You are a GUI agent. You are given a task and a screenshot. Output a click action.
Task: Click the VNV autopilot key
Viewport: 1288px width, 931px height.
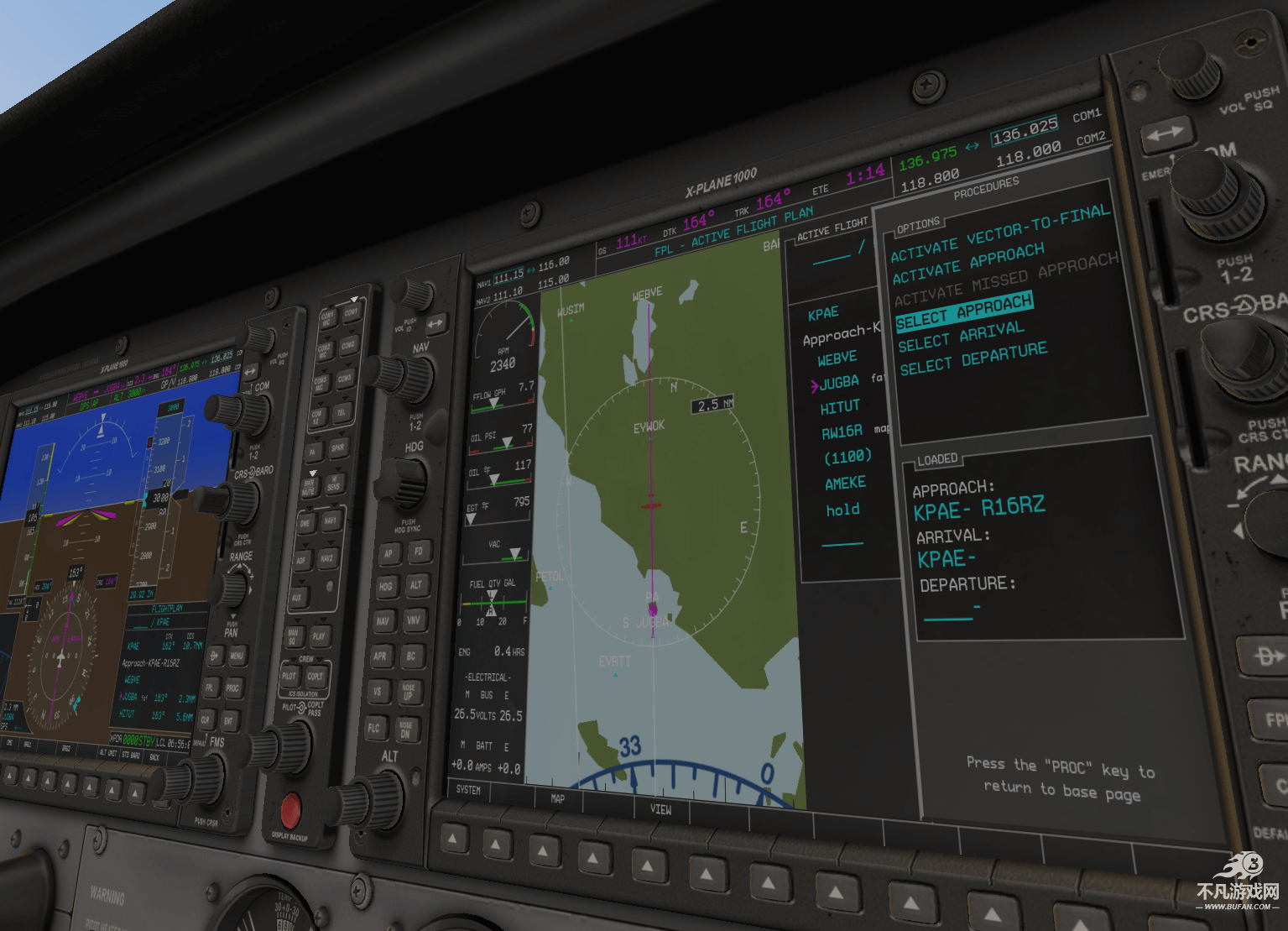[x=415, y=619]
